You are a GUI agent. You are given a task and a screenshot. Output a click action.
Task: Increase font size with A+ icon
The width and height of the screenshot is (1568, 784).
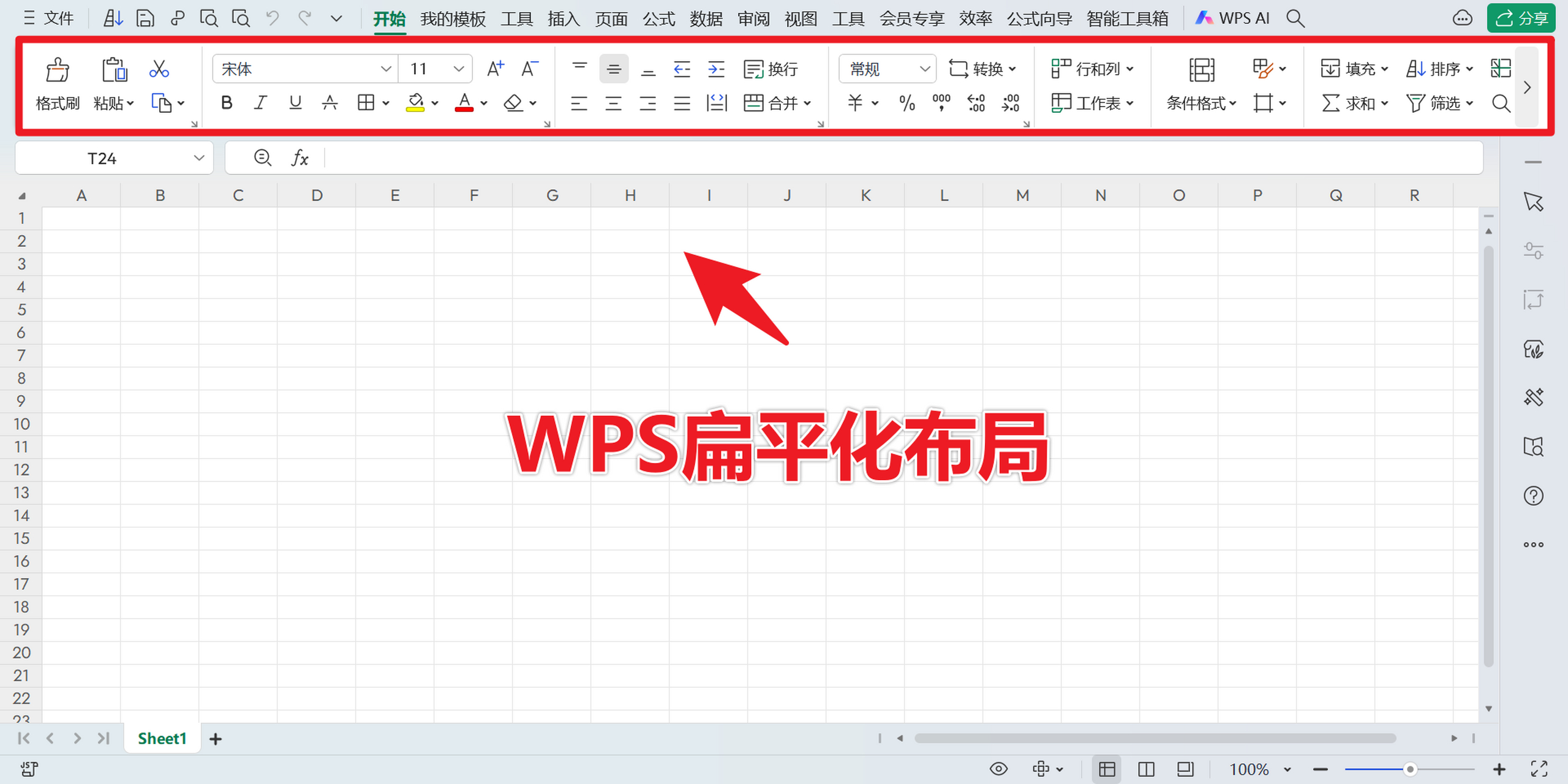(x=496, y=69)
